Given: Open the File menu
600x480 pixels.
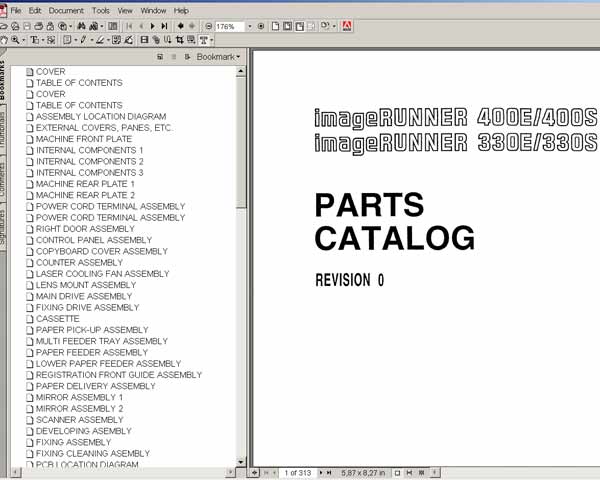Looking at the screenshot, I should pyautogui.click(x=16, y=11).
